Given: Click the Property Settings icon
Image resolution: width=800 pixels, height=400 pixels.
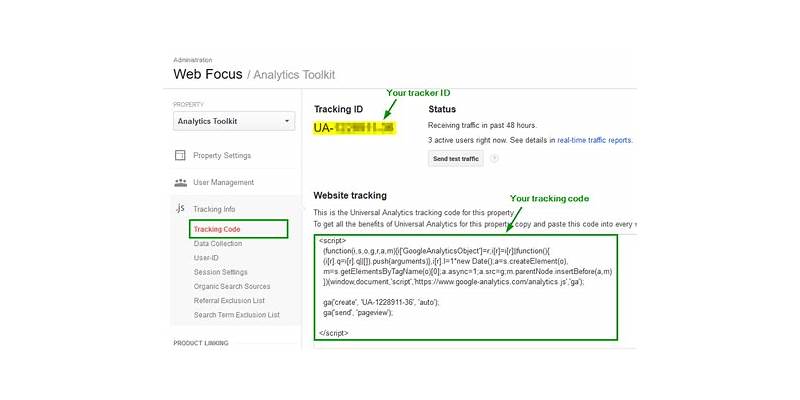Looking at the screenshot, I should pyautogui.click(x=180, y=156).
